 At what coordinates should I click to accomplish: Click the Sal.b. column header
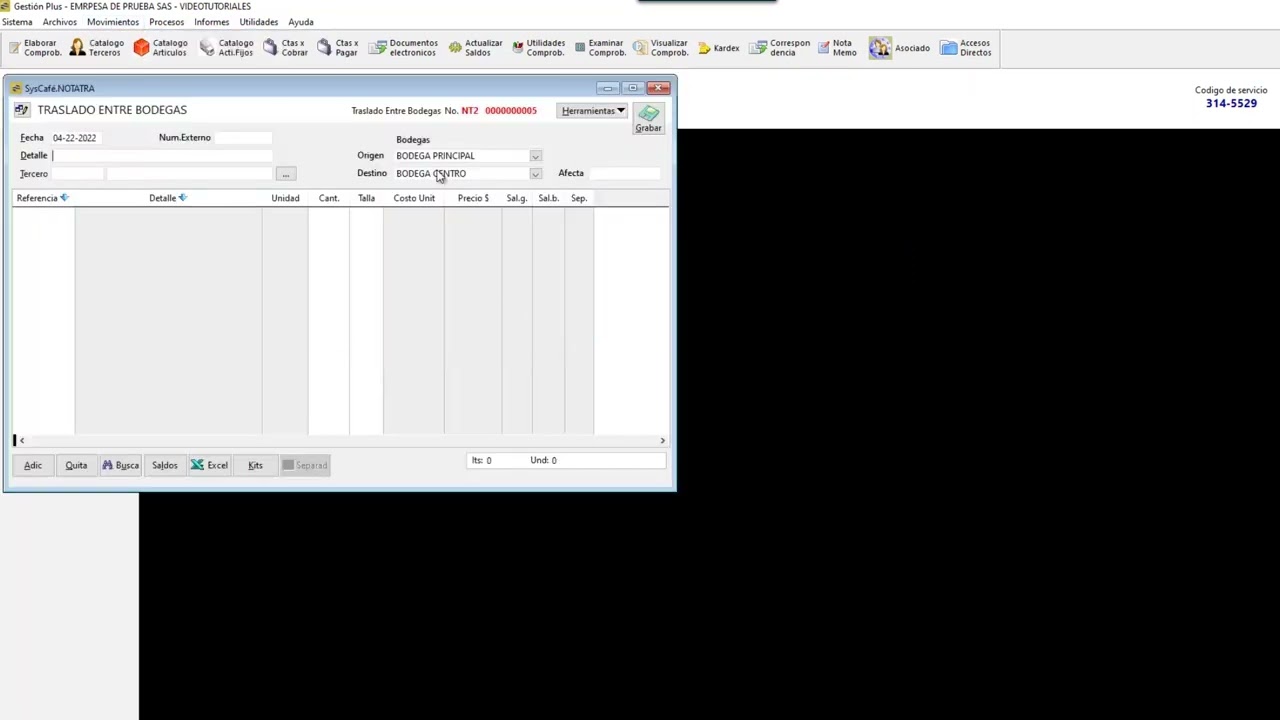pos(548,198)
